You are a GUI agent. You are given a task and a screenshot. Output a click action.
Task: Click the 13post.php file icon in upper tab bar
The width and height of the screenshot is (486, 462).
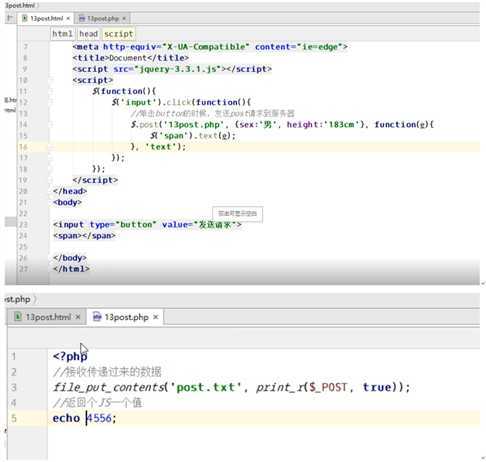pos(82,19)
